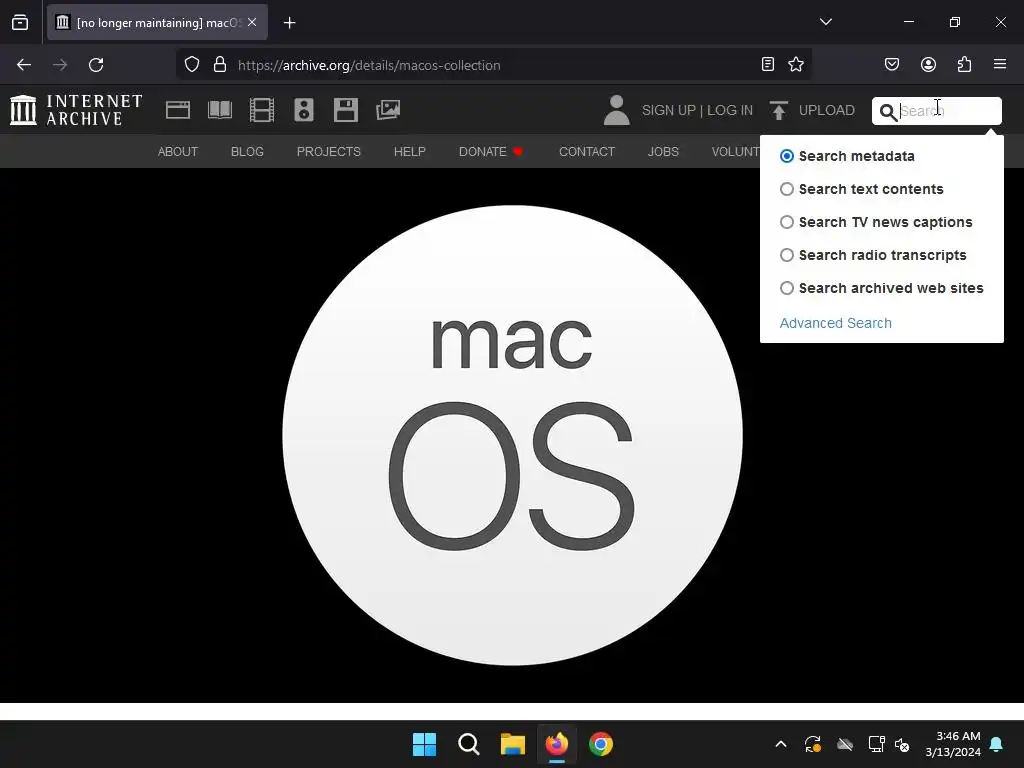This screenshot has height=768, width=1024.
Task: Show site security padlock info
Action: 220,65
